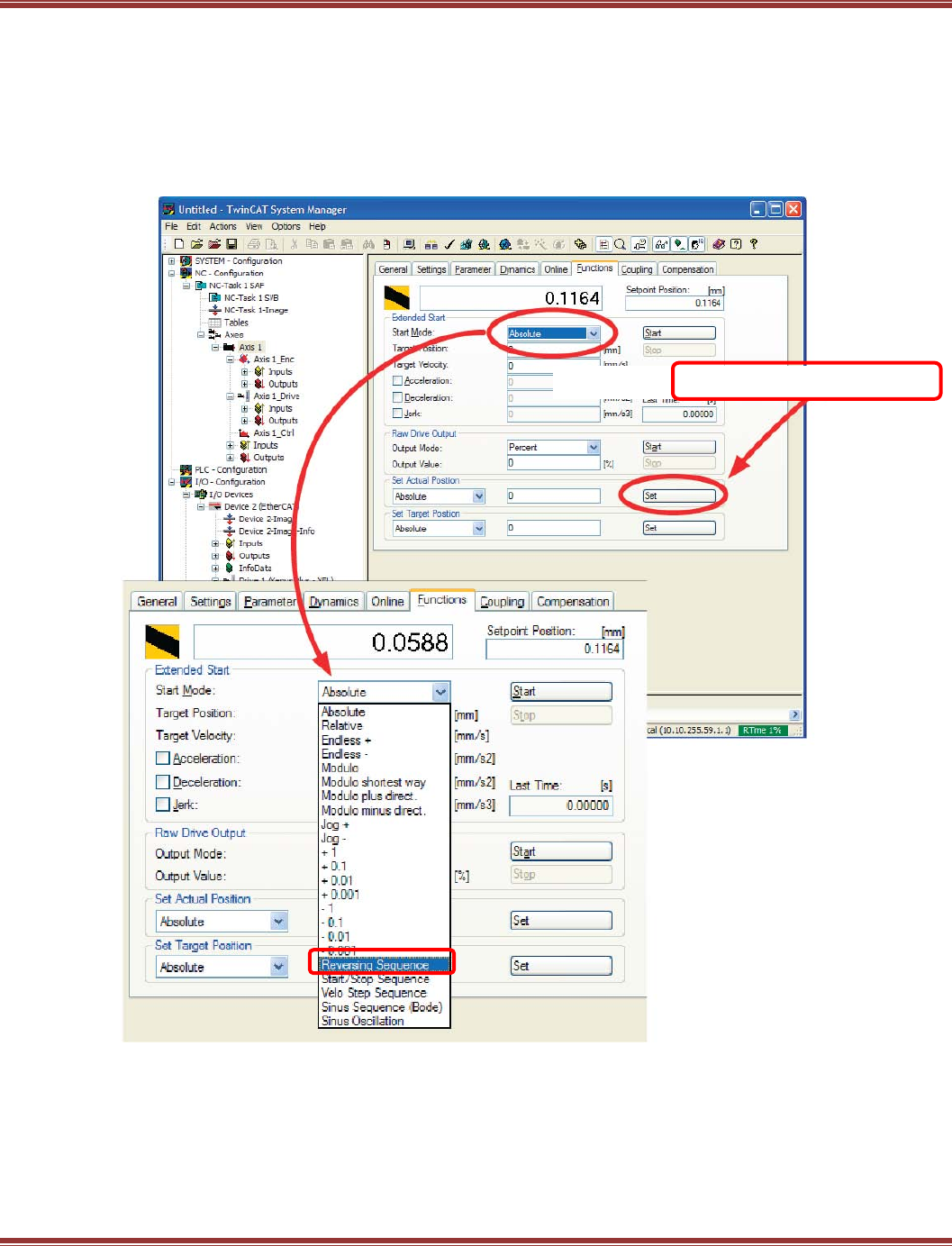This screenshot has width=952, height=1246.
Task: Click the RTime 1% status bar indicator
Action: click(x=763, y=731)
